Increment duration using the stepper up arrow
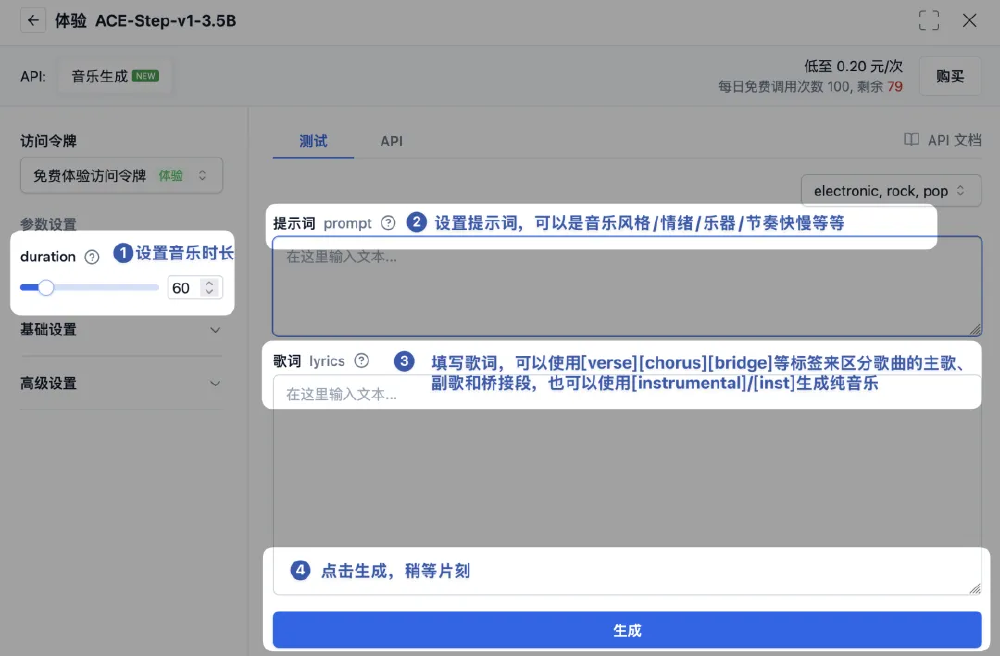This screenshot has height=656, width=1000. coord(209,281)
